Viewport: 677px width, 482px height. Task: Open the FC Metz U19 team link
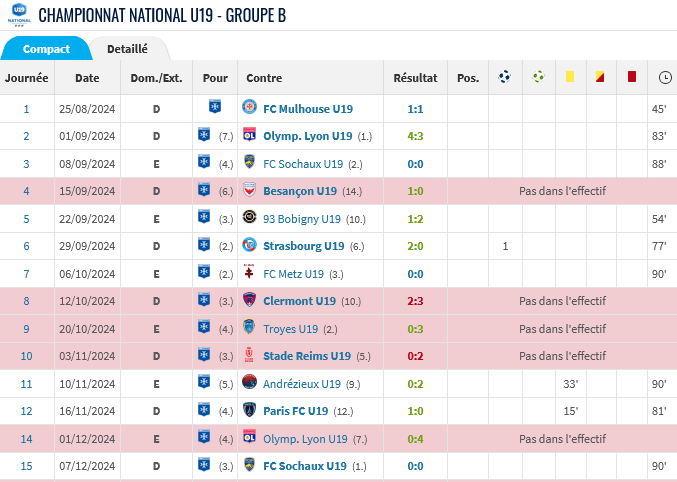pyautogui.click(x=293, y=274)
